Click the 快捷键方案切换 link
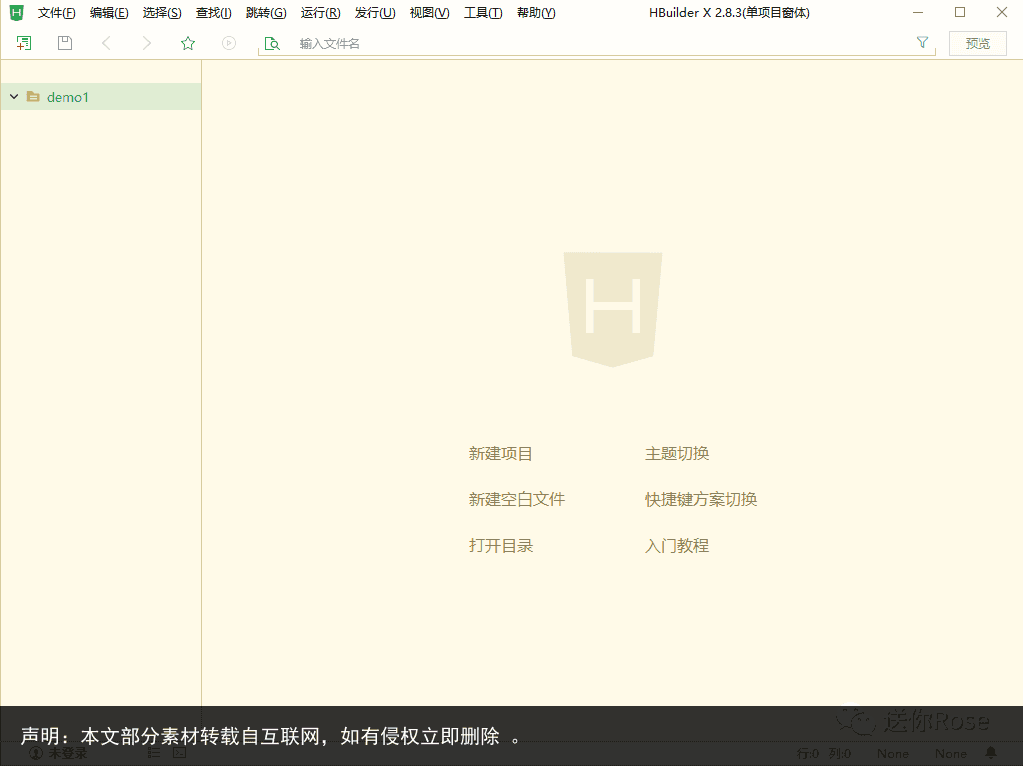 point(701,499)
